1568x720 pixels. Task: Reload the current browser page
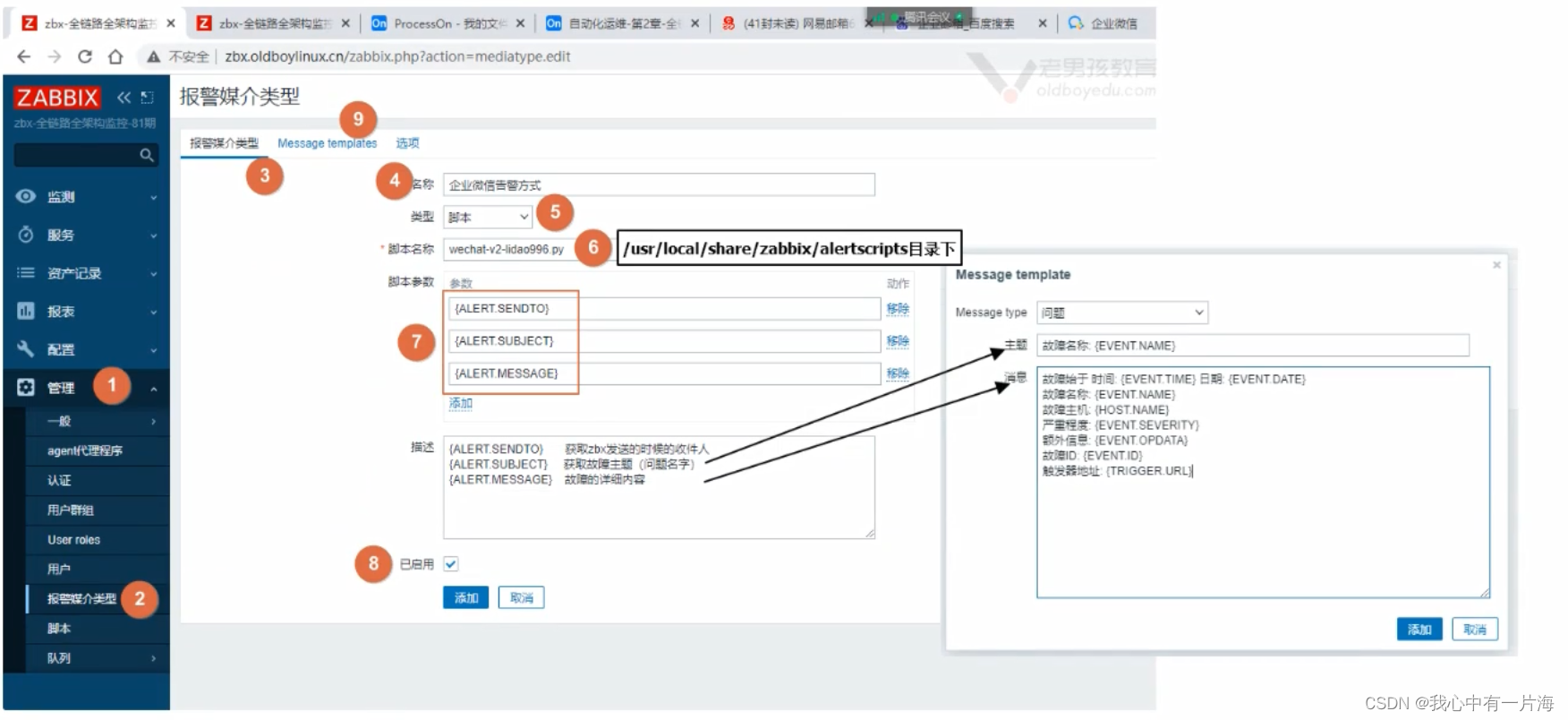[x=85, y=56]
